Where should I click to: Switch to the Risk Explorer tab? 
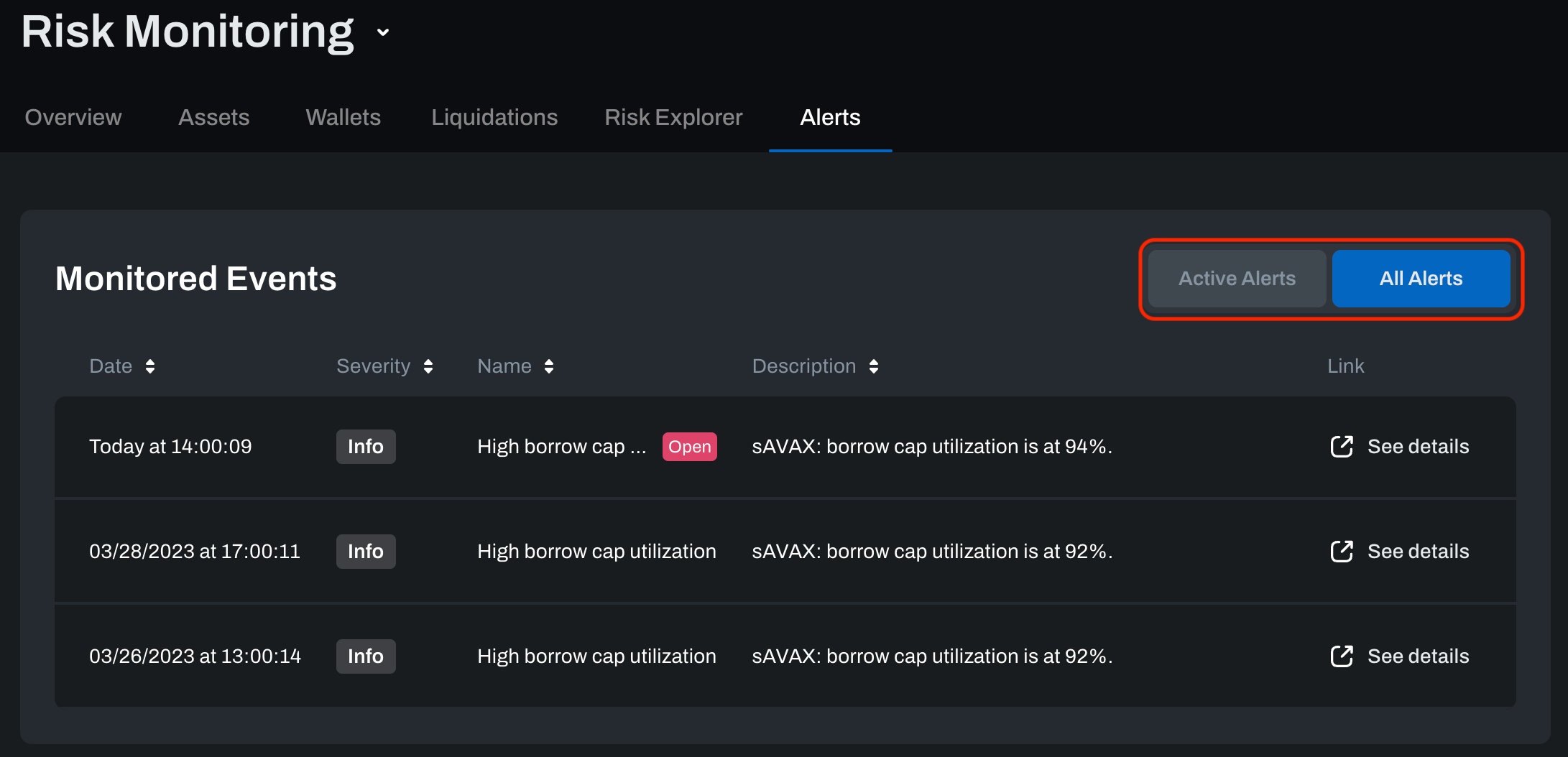click(x=673, y=117)
